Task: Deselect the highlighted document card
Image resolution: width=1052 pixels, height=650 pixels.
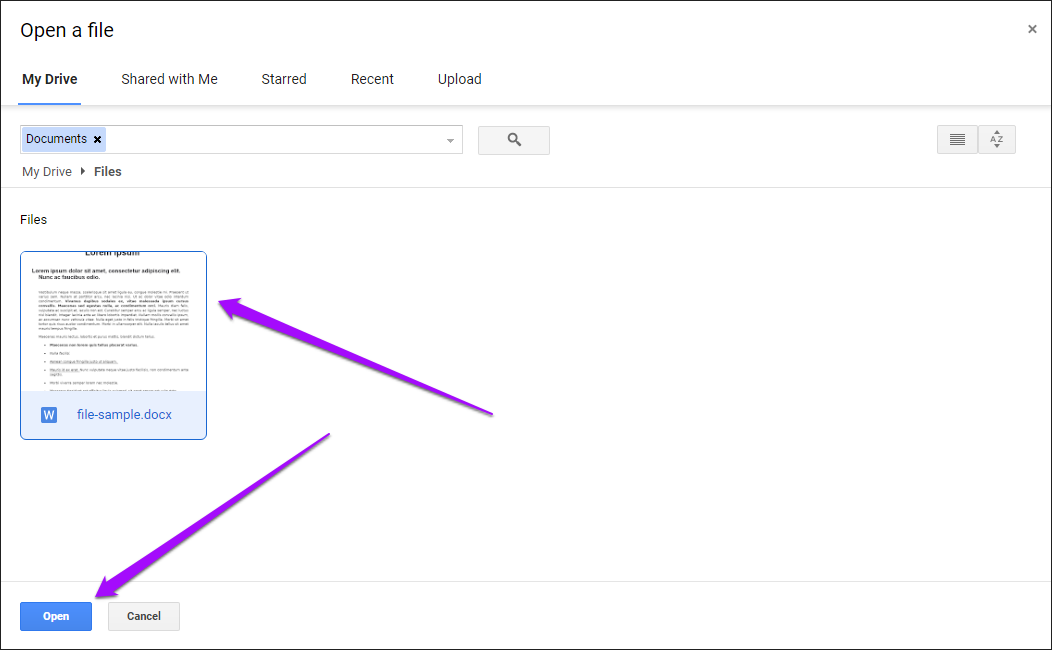Action: 113,345
